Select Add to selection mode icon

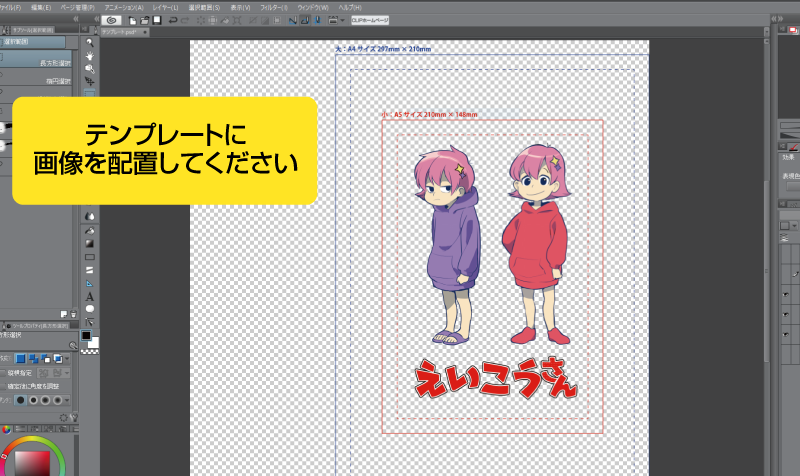tap(33, 359)
